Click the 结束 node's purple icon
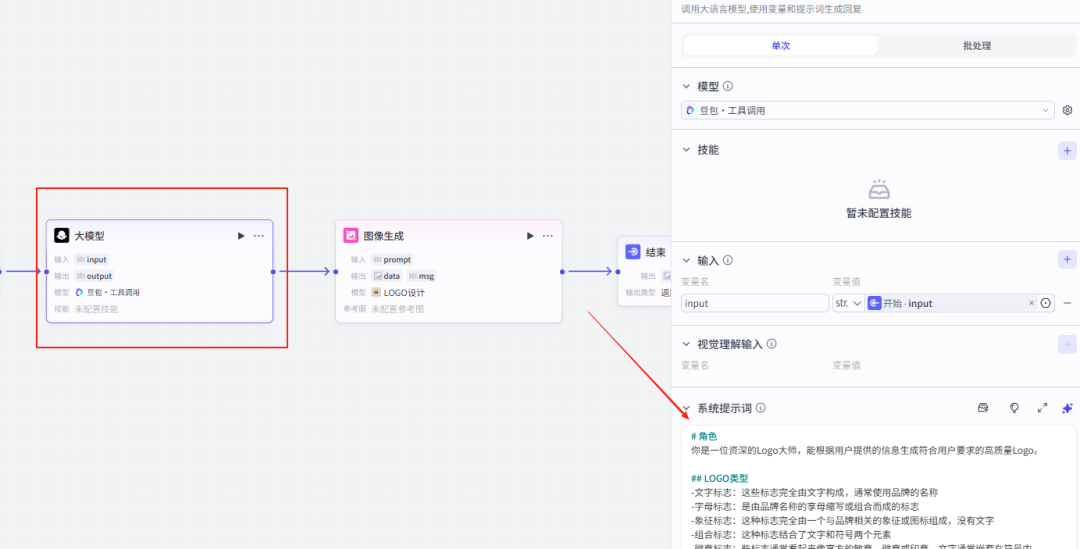The width and height of the screenshot is (1080, 549). point(633,252)
